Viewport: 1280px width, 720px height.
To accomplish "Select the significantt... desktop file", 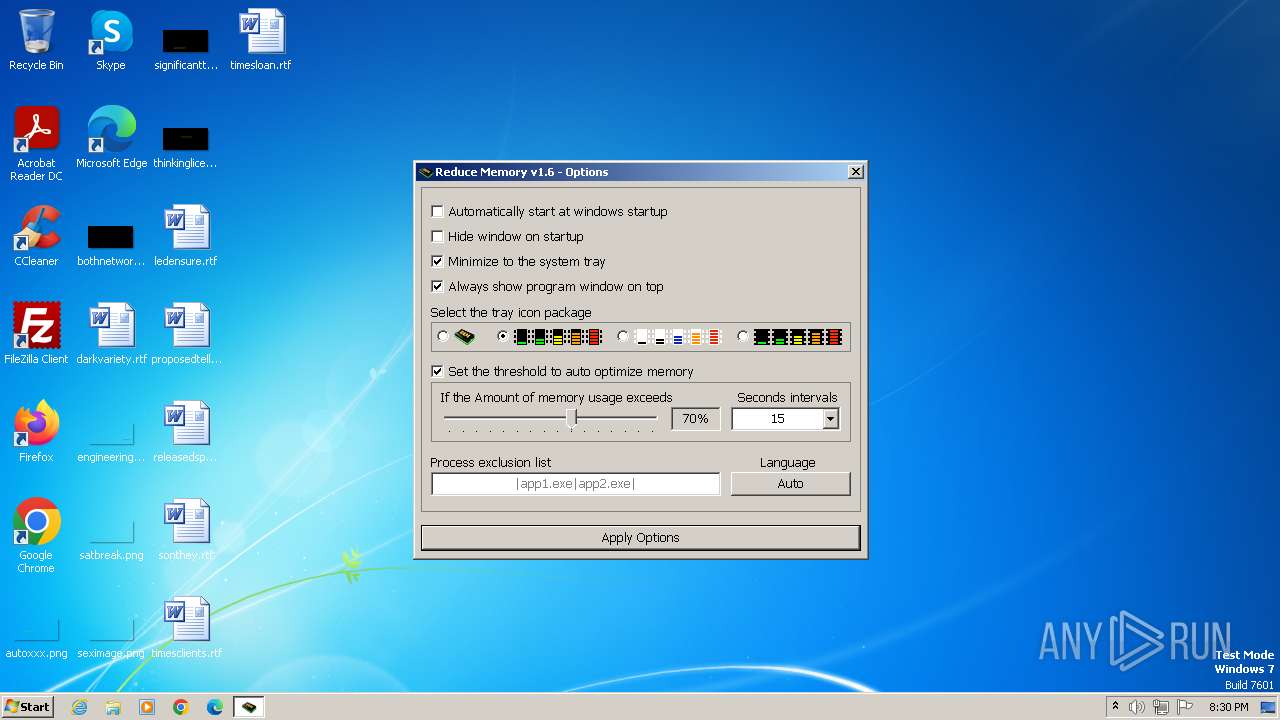I will point(186,48).
